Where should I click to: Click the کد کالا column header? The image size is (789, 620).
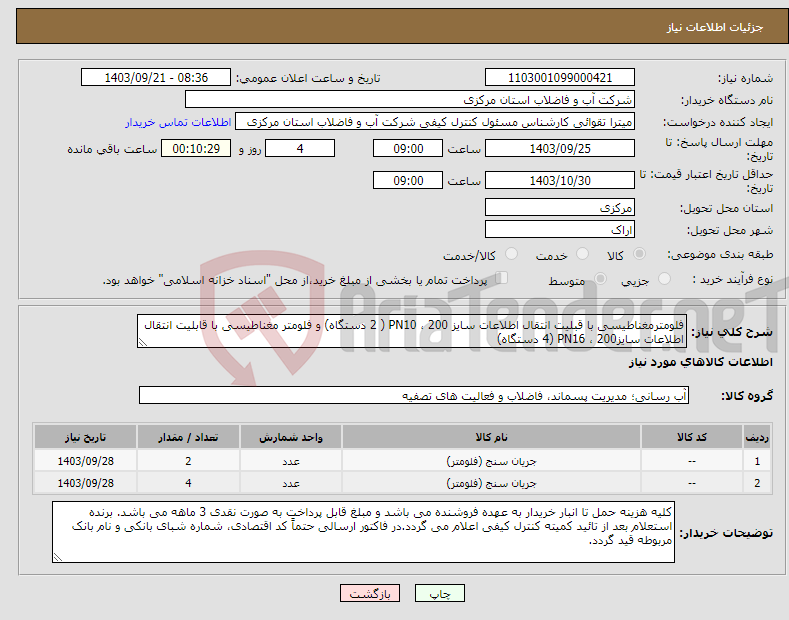click(x=691, y=437)
